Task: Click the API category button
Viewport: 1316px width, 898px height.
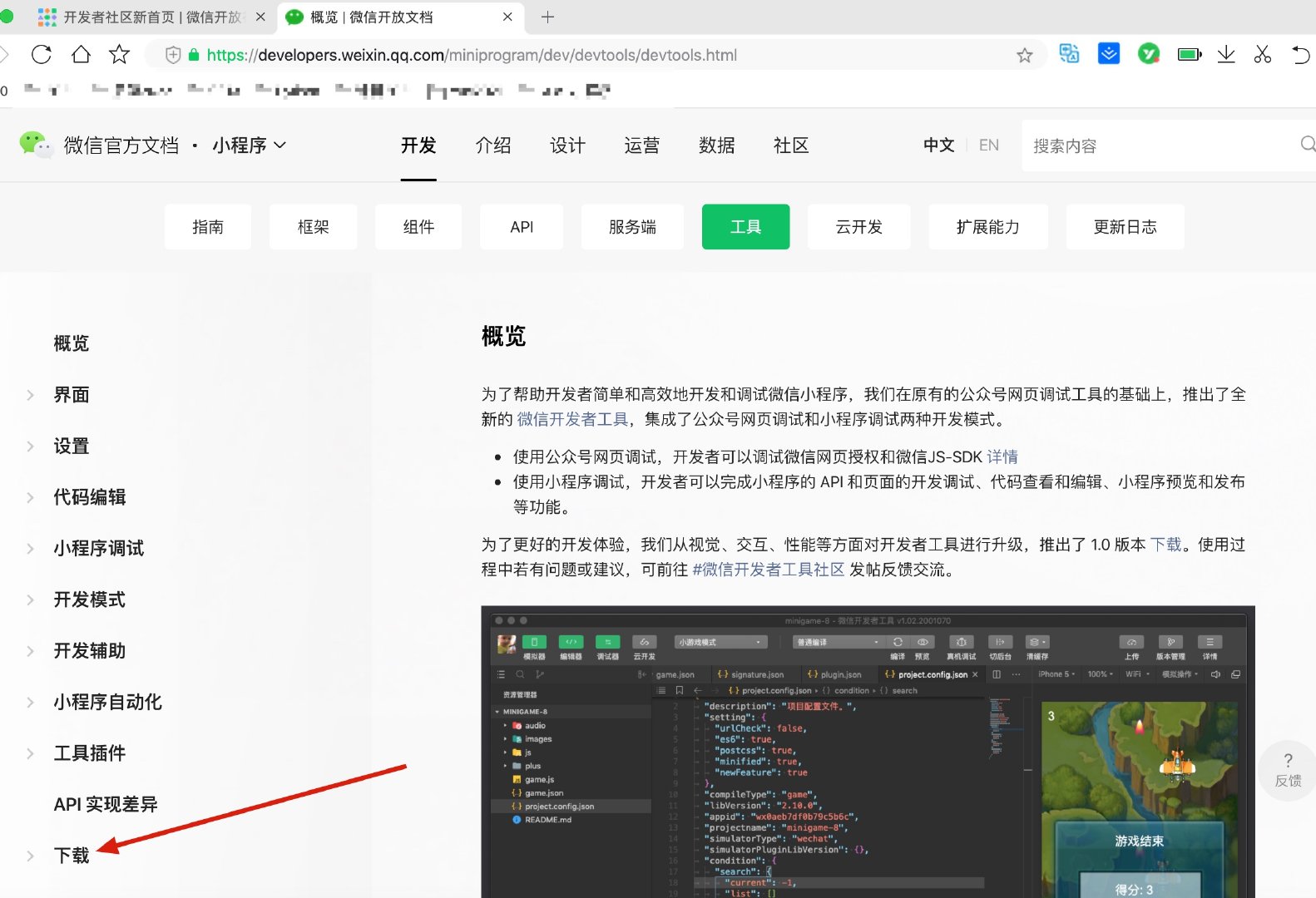Action: point(522,227)
